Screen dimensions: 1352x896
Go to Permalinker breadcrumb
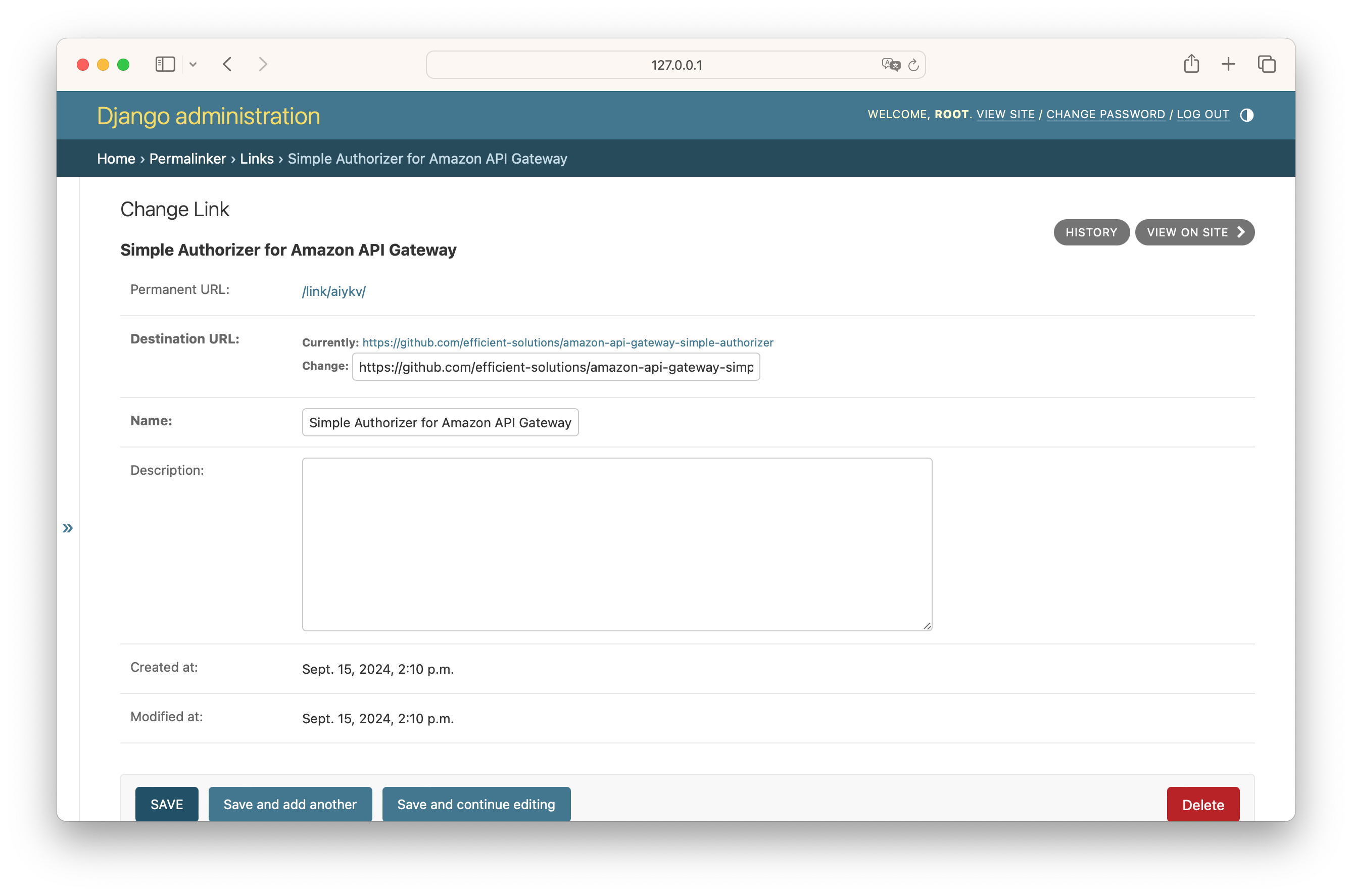click(x=187, y=159)
